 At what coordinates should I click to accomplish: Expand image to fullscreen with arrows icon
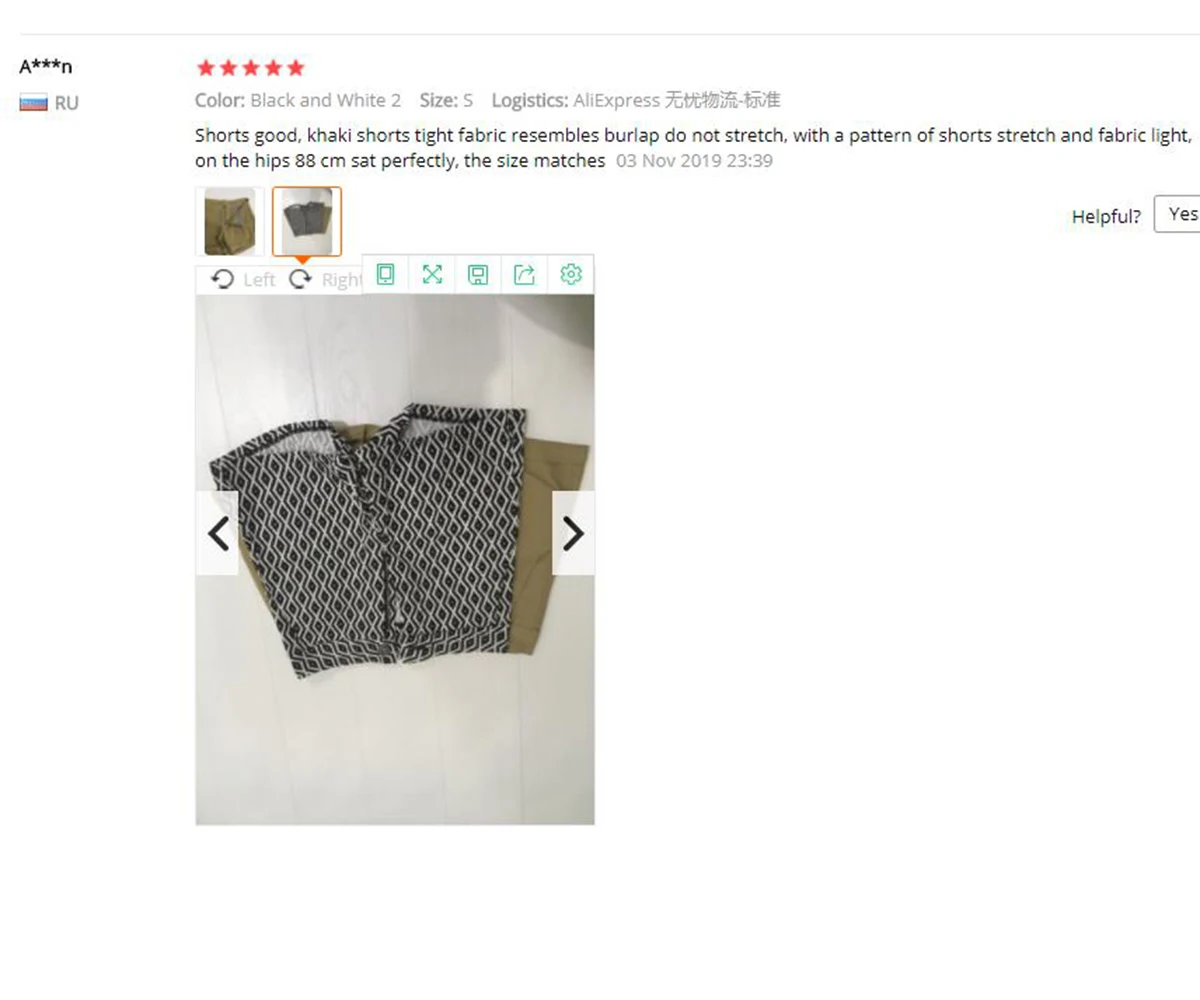tap(432, 274)
